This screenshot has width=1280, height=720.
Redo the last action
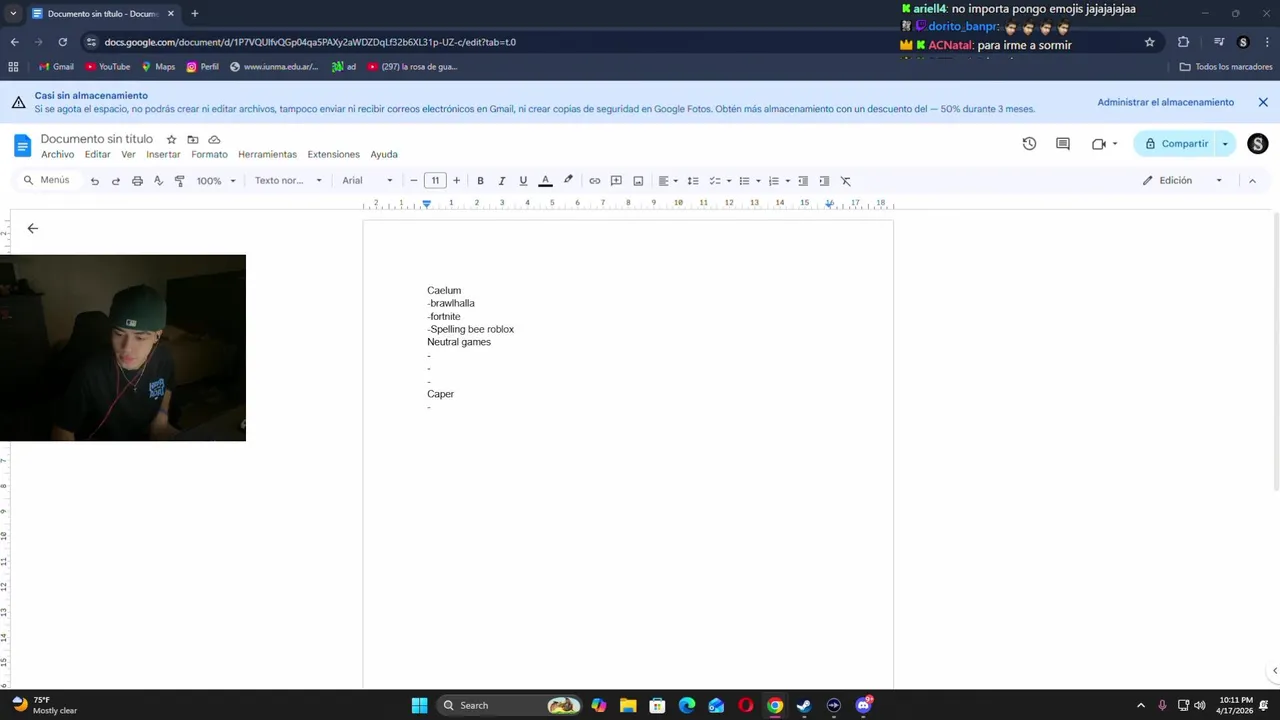click(116, 181)
